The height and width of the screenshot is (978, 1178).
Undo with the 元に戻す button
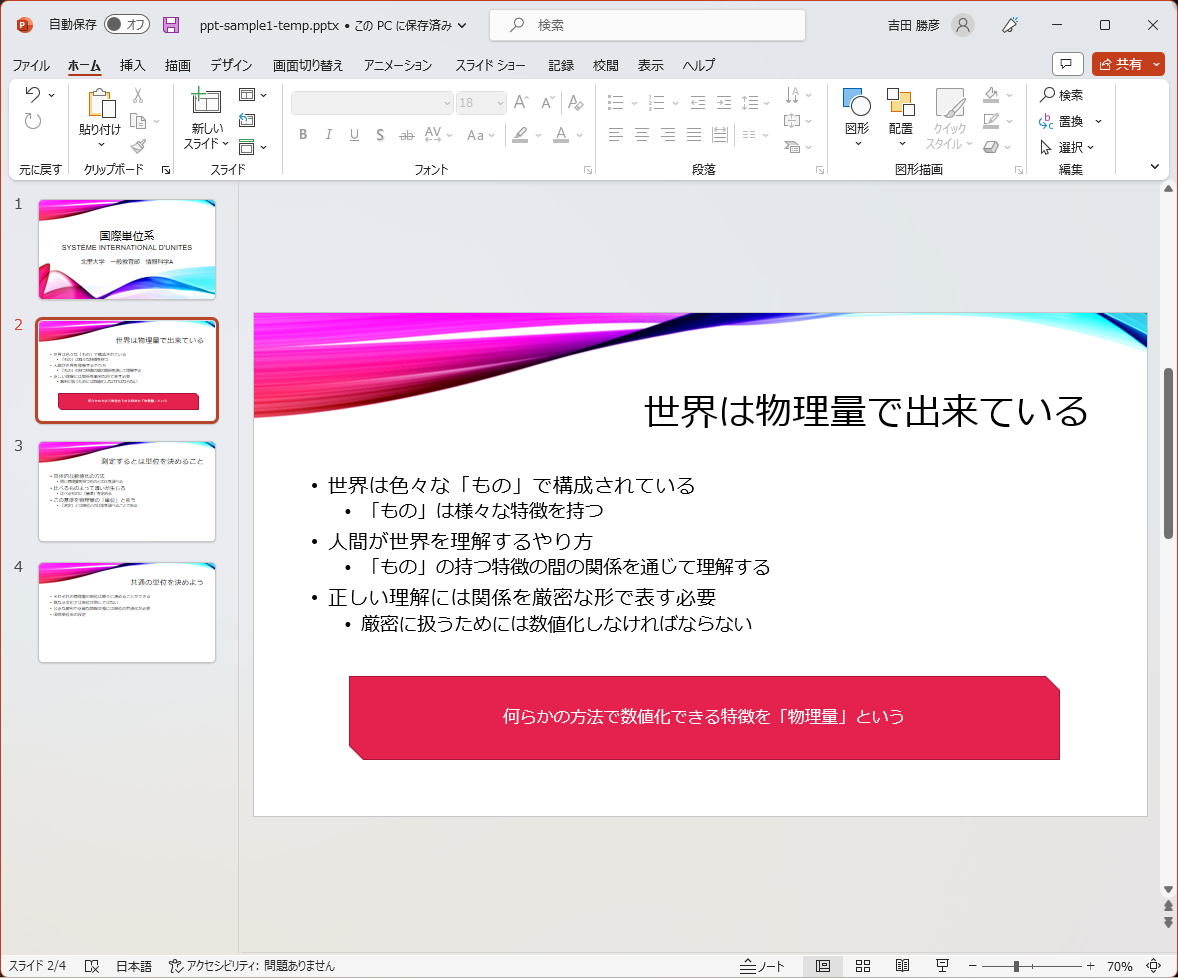34,94
